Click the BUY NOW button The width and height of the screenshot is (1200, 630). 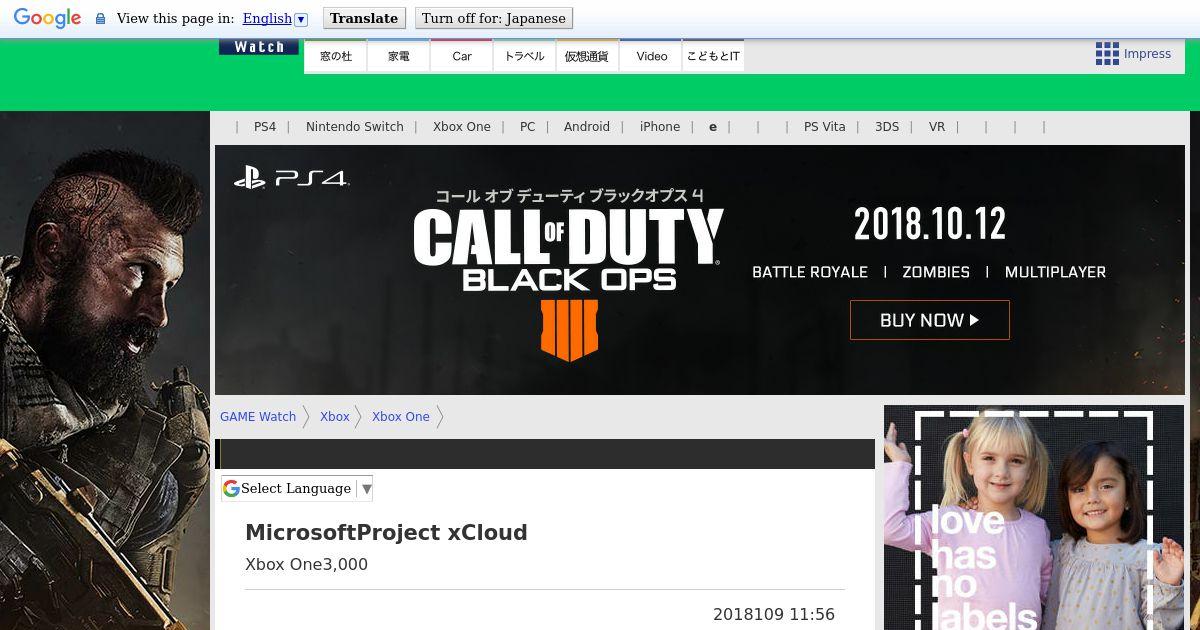coord(930,320)
